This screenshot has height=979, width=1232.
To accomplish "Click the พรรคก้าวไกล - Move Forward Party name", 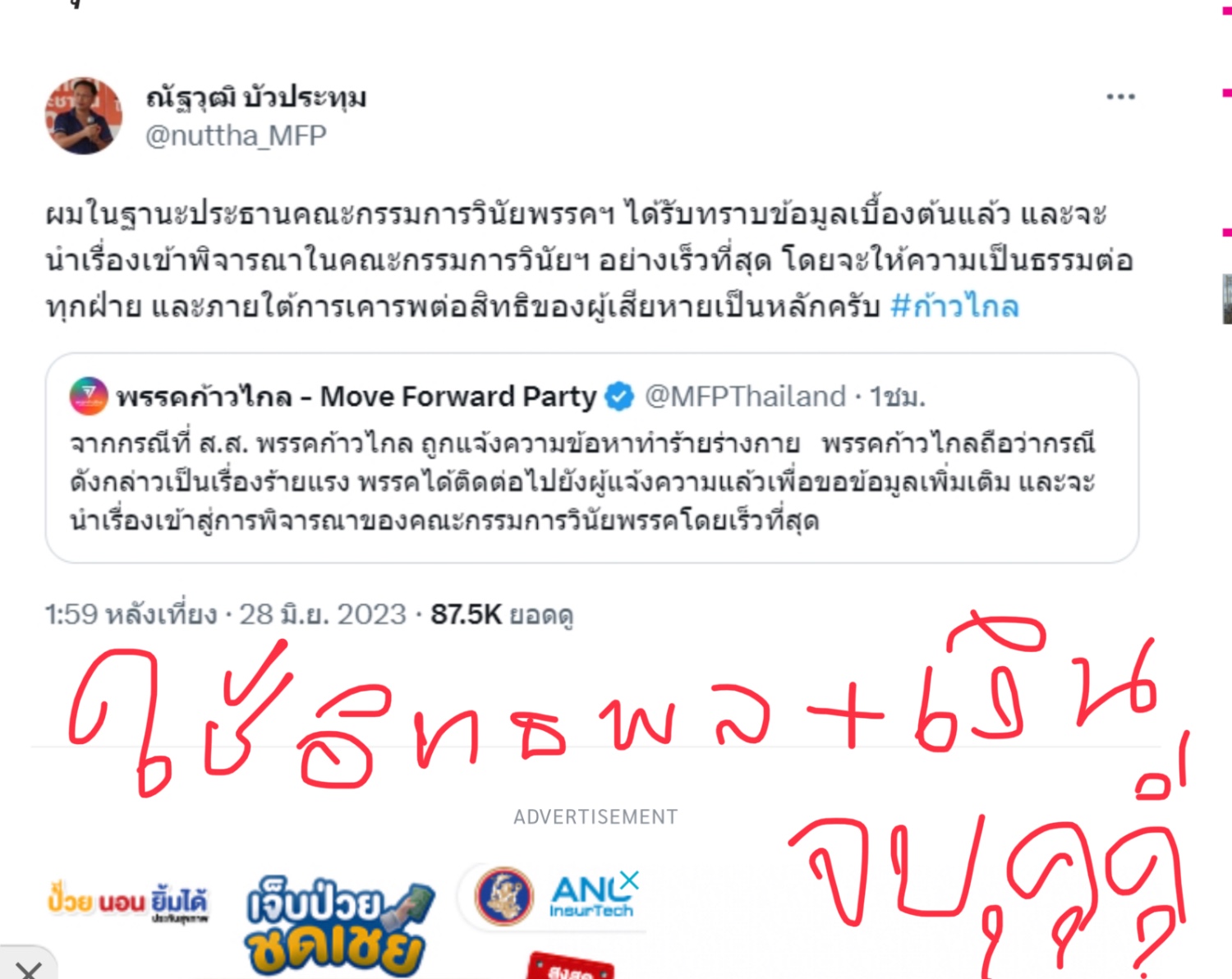I will click(356, 397).
